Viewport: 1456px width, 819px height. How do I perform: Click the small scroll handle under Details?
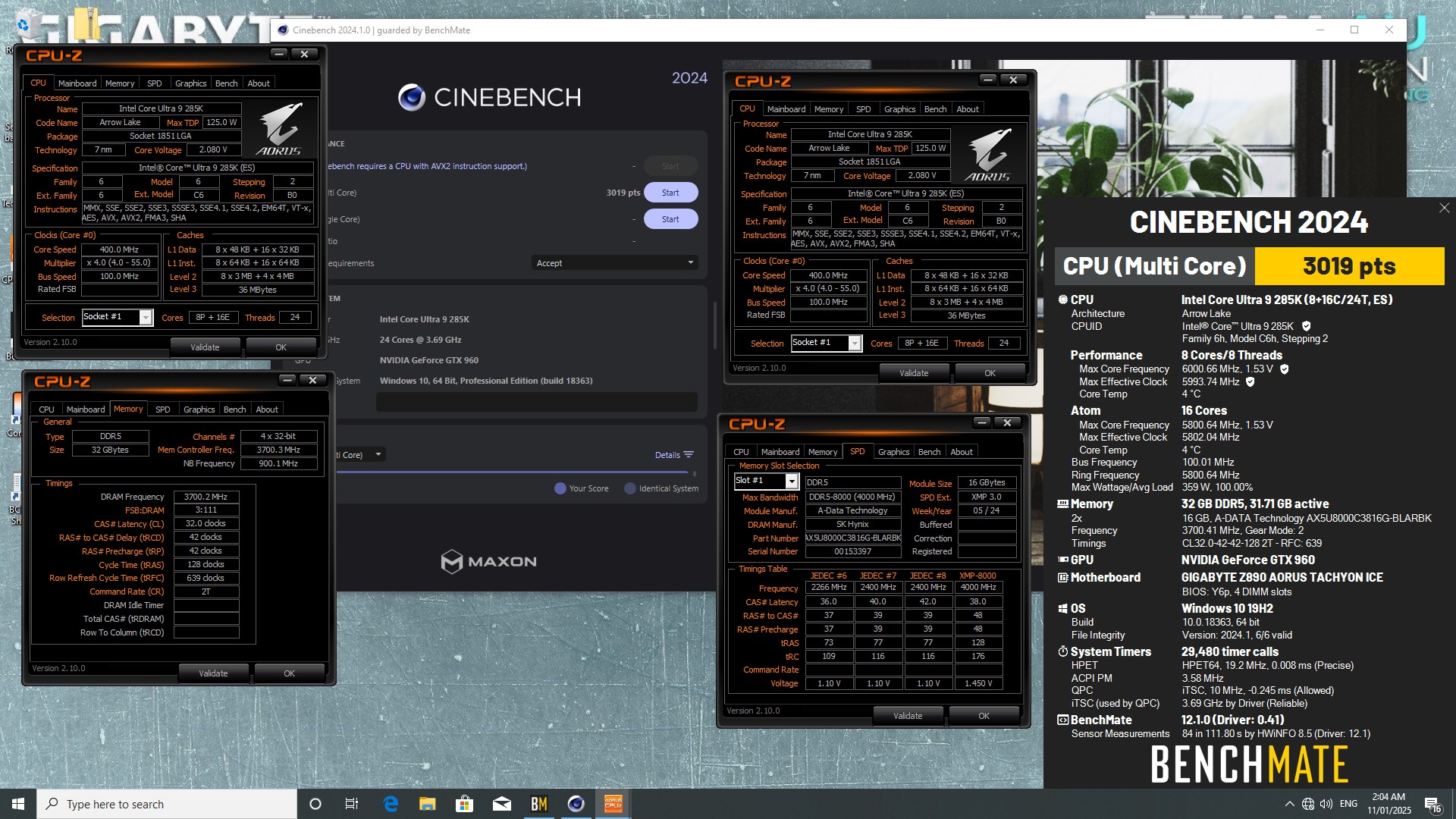694,473
